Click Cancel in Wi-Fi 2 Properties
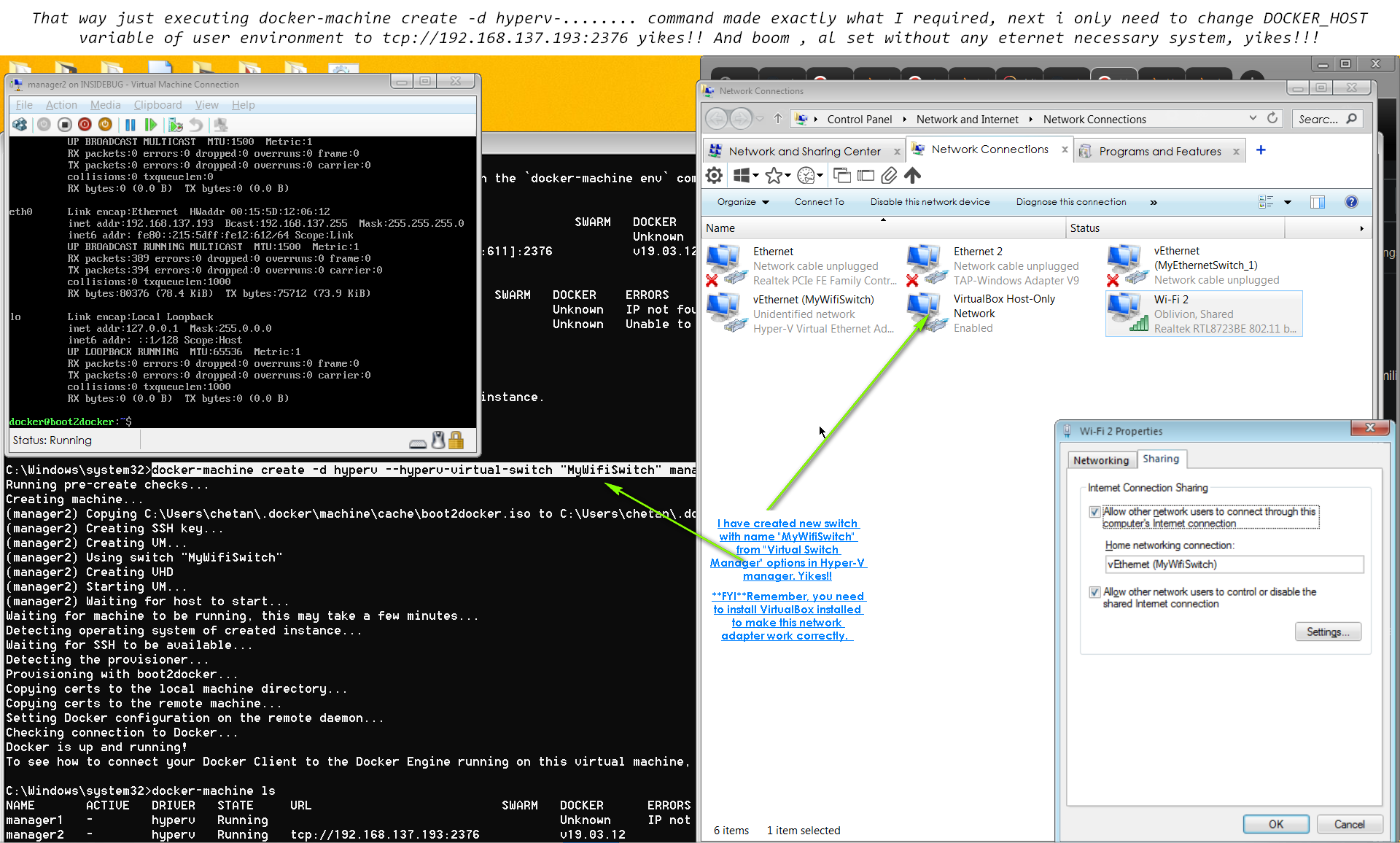The height and width of the screenshot is (843, 1400). [1349, 824]
